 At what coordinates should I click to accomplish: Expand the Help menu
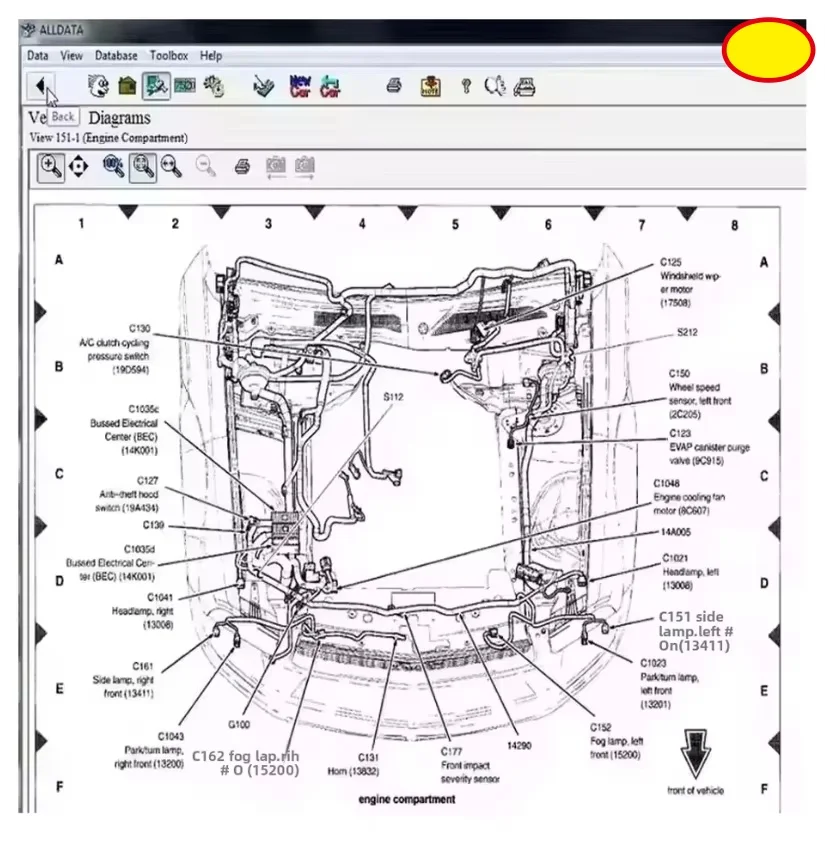coord(211,56)
